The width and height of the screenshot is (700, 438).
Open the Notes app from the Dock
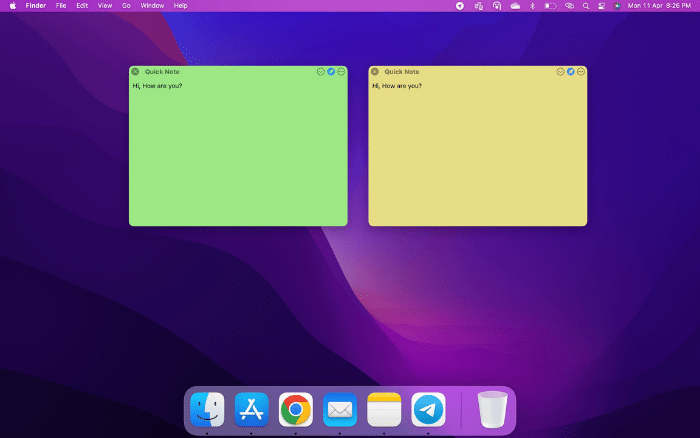tap(384, 409)
